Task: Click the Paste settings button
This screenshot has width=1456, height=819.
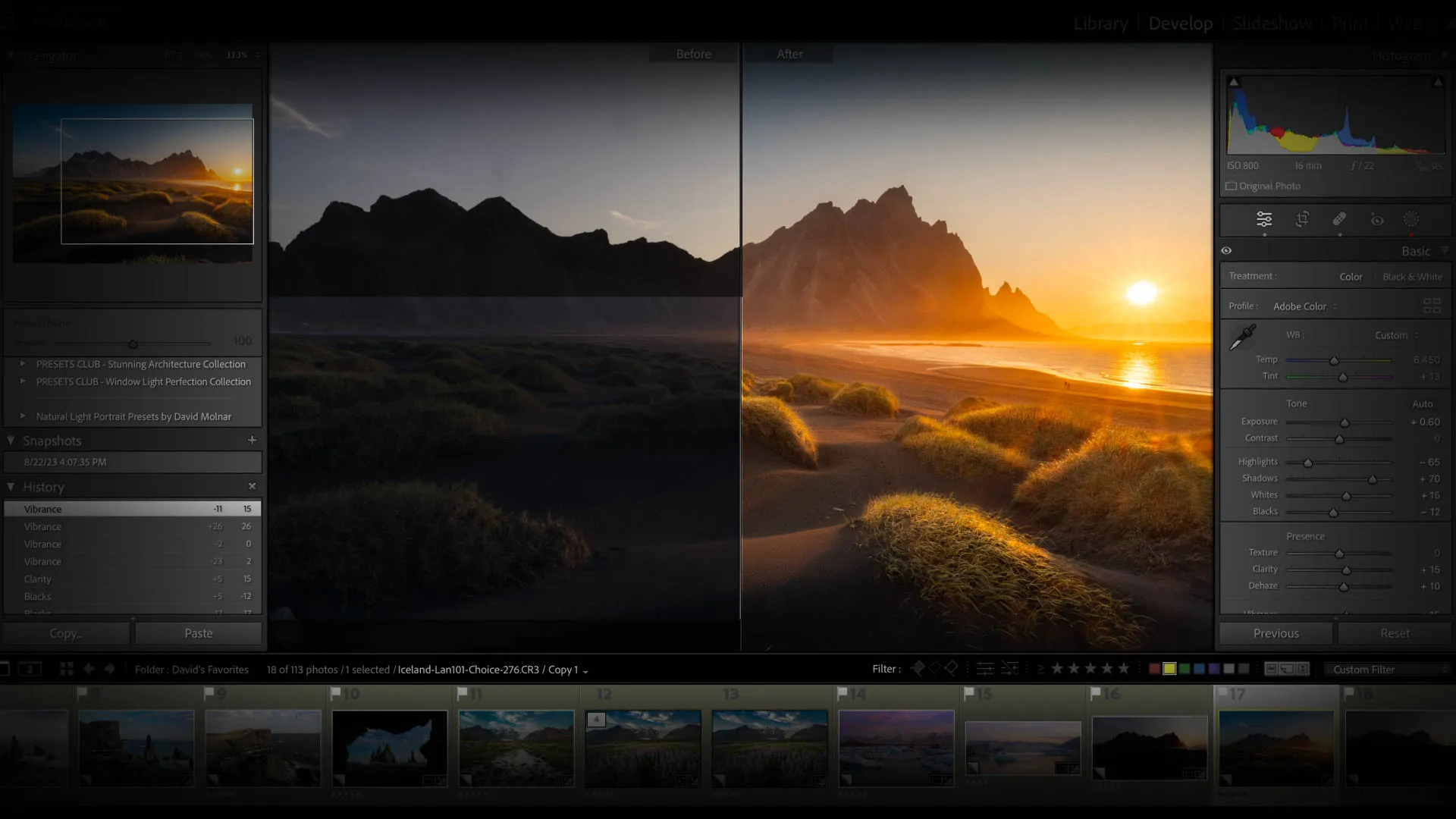Action: [198, 633]
